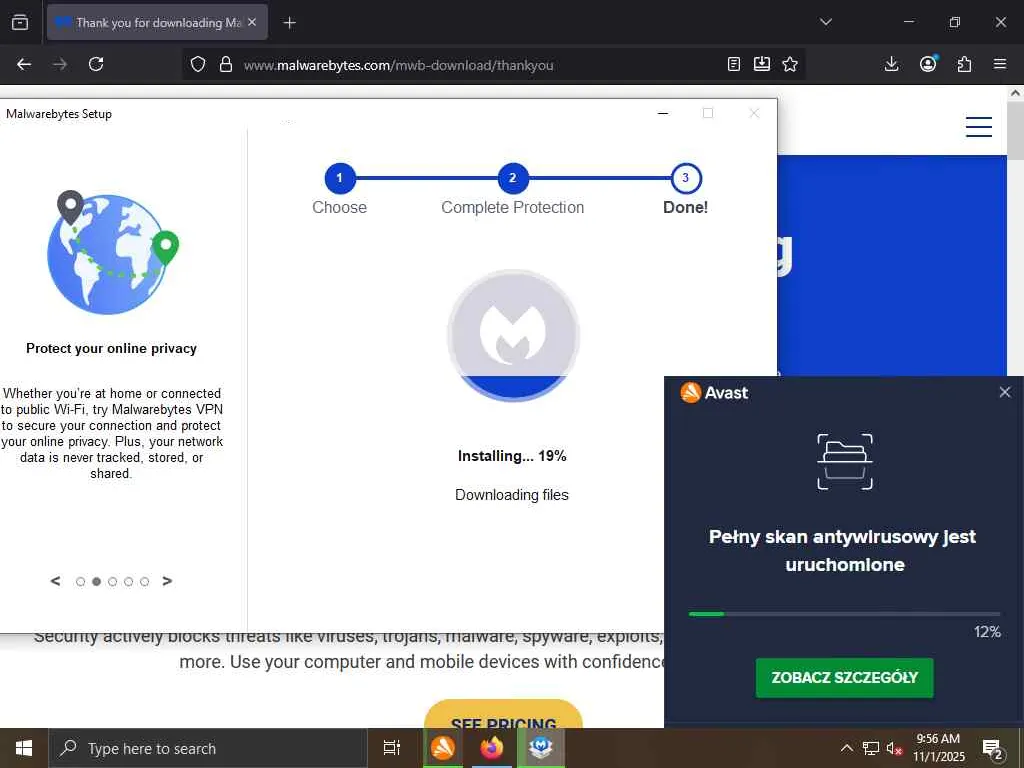The width and height of the screenshot is (1024, 768).
Task: Click the Firefox forward arrow
Action: click(59, 64)
